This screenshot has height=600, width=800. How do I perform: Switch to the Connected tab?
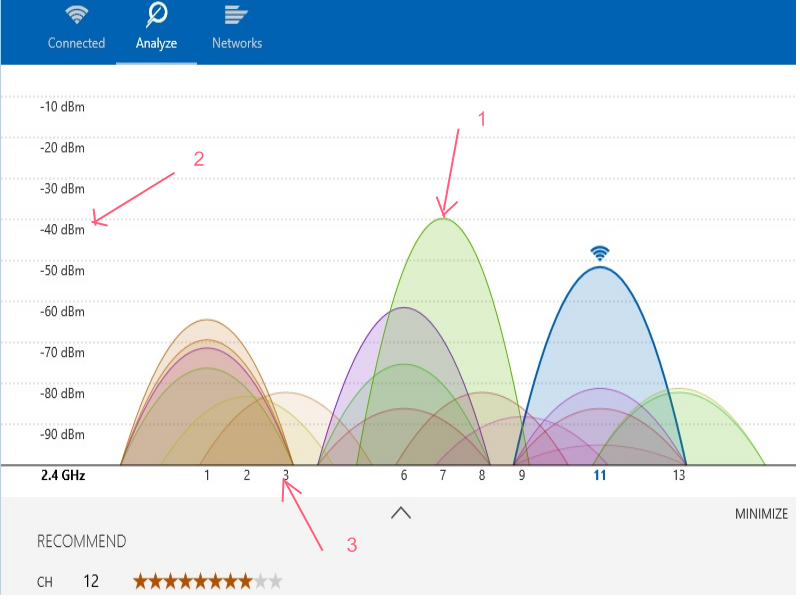pyautogui.click(x=77, y=43)
